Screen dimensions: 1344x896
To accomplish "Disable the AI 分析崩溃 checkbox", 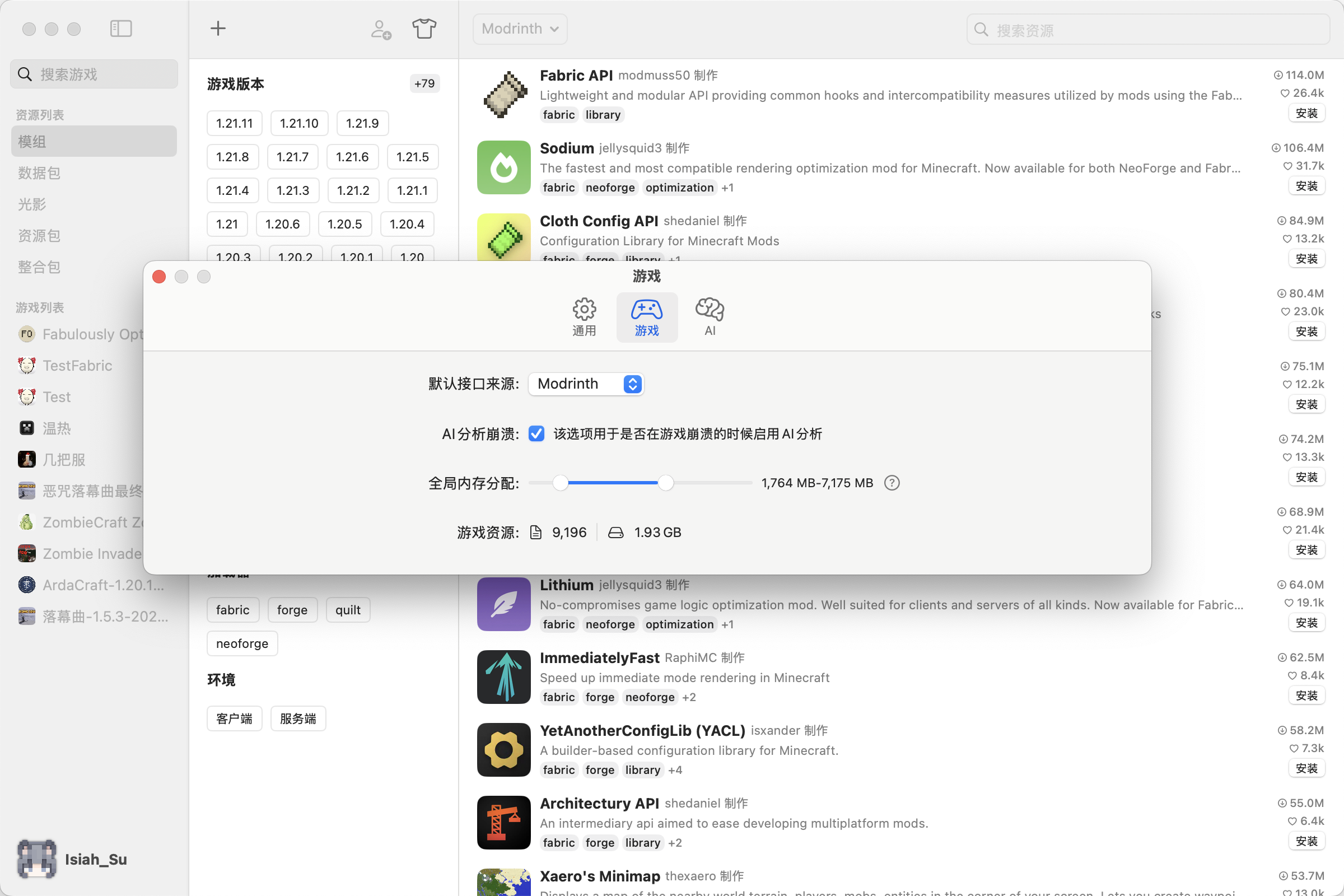I will [536, 433].
